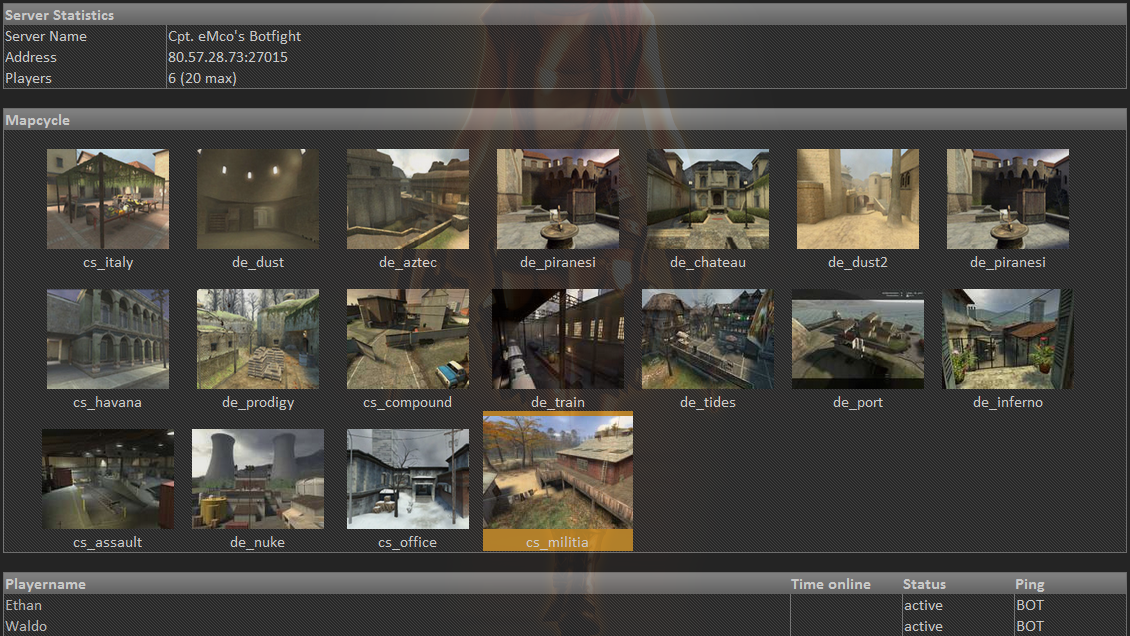1130x636 pixels.
Task: Click the "de_chateau" map name label
Action: 708,262
